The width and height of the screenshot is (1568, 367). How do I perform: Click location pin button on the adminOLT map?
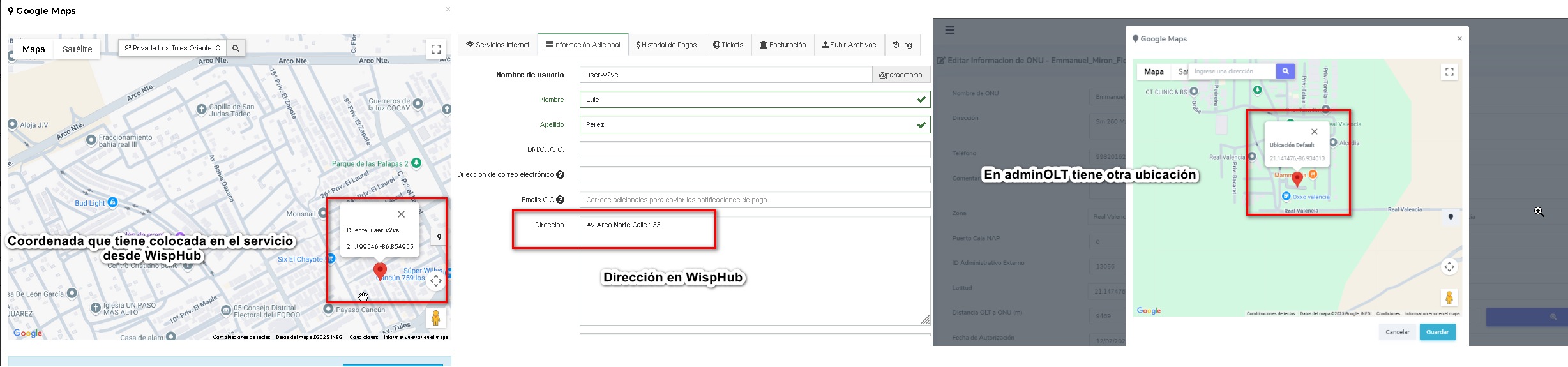[1451, 217]
